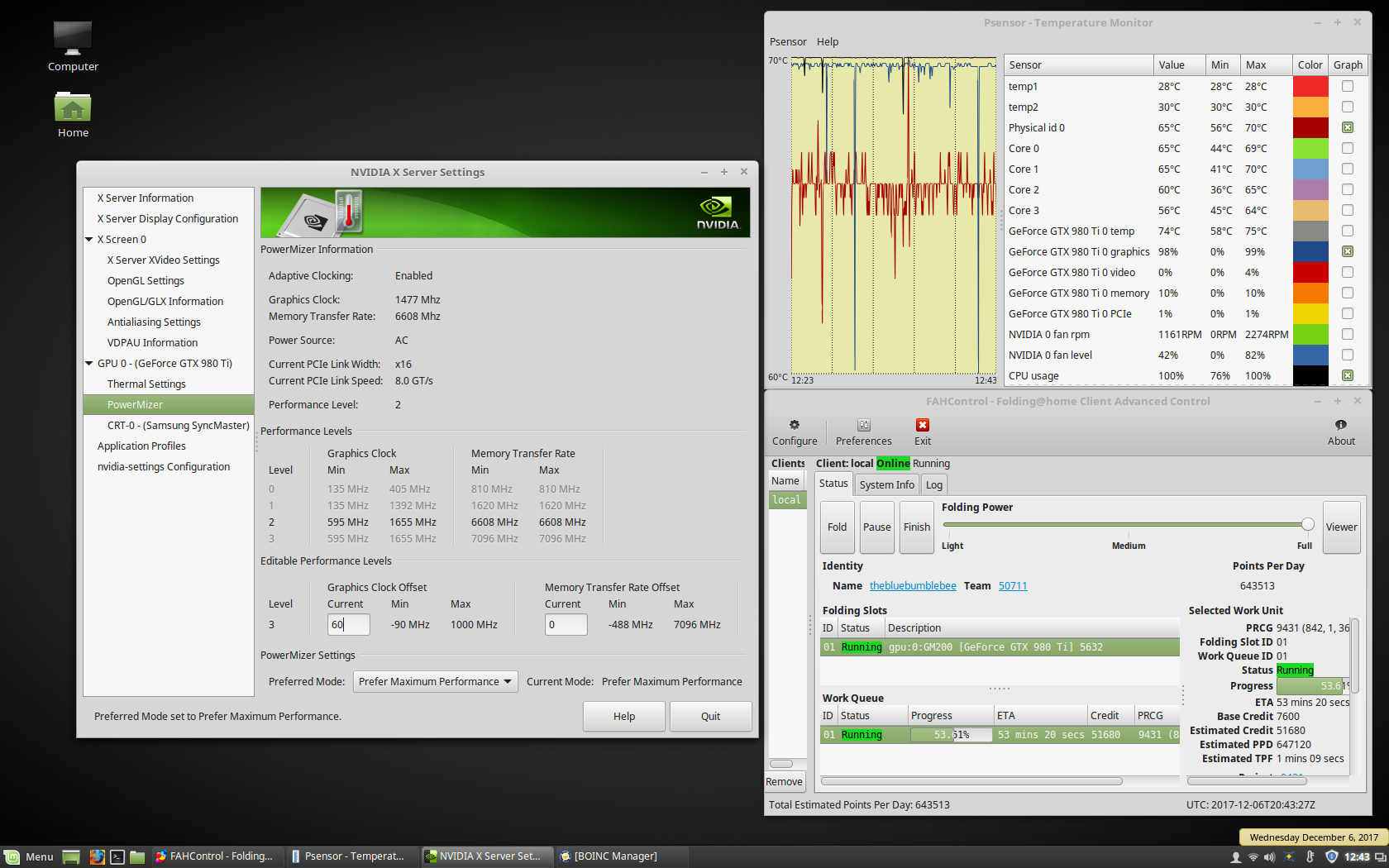The width and height of the screenshot is (1389, 868).
Task: Uncheck graph for Physical id 0
Action: [1348, 127]
